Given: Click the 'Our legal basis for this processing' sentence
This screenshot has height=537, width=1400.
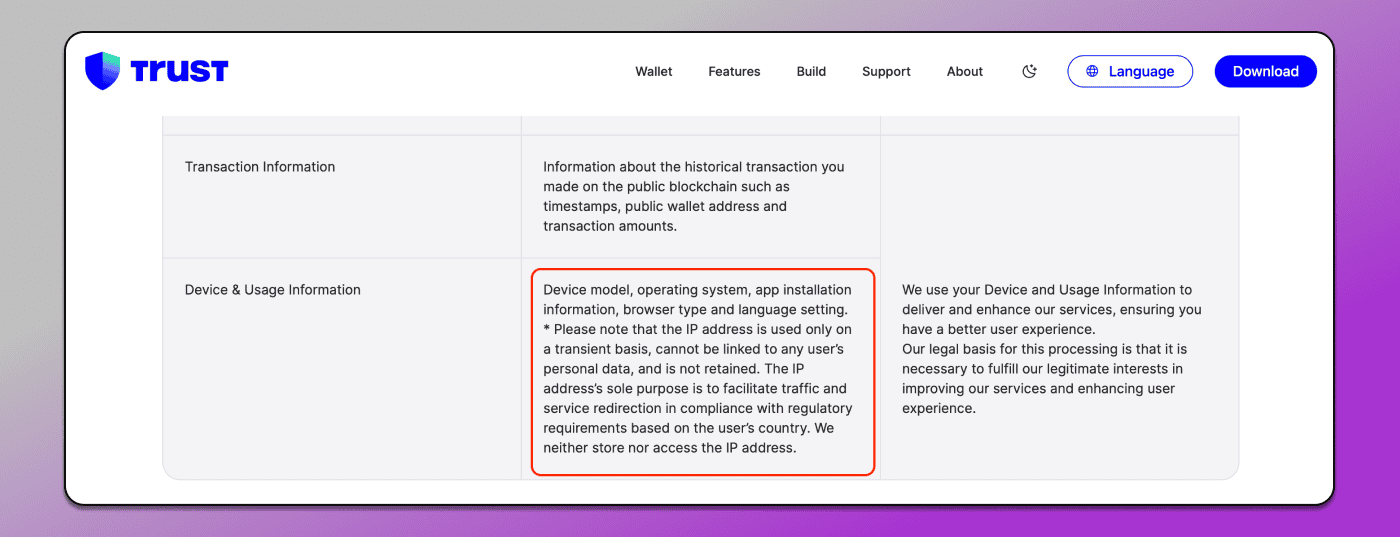Looking at the screenshot, I should pyautogui.click(x=1044, y=378).
